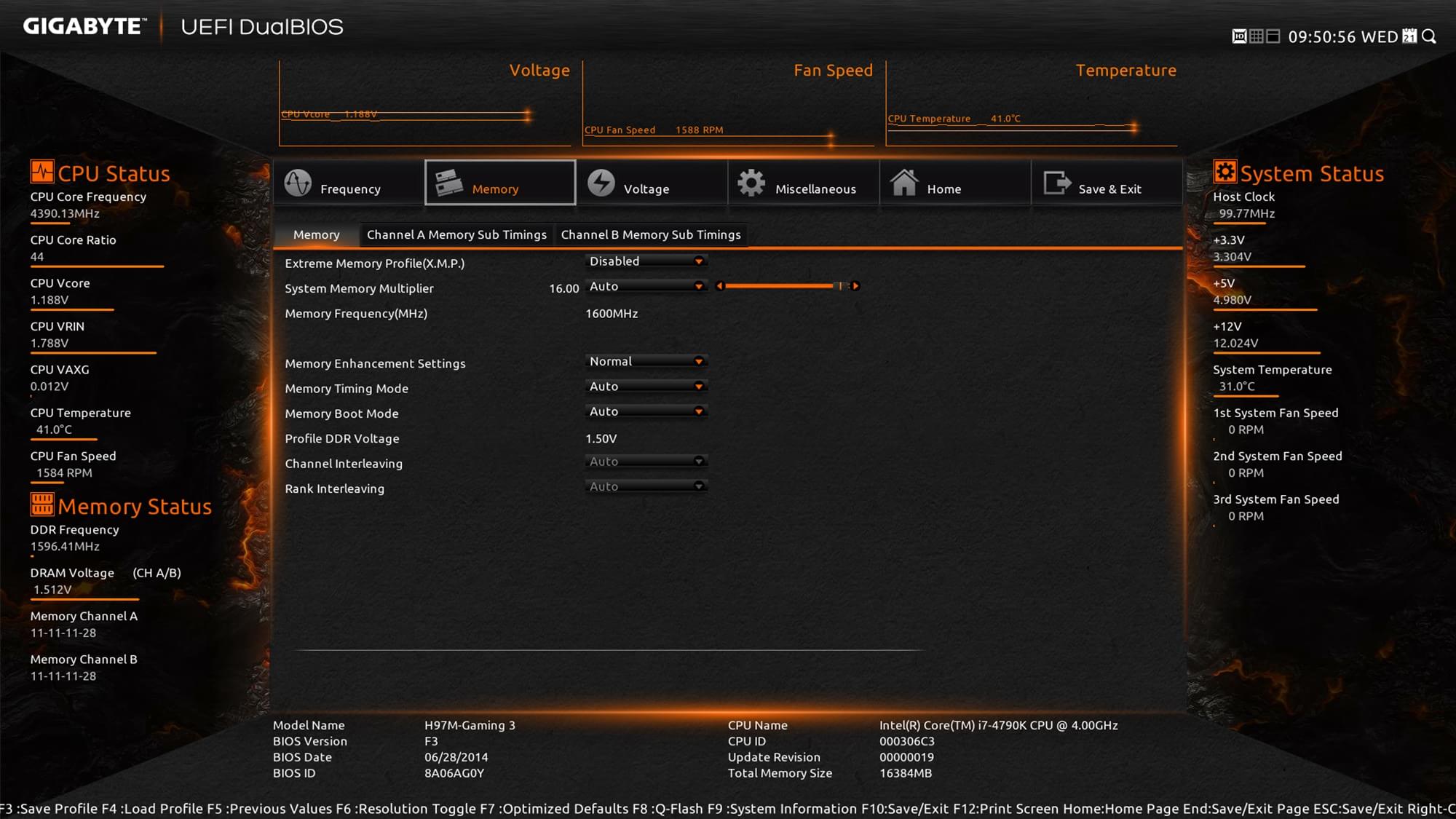Open the Memory section RAM icon
This screenshot has height=819, width=1456.
coord(449,183)
